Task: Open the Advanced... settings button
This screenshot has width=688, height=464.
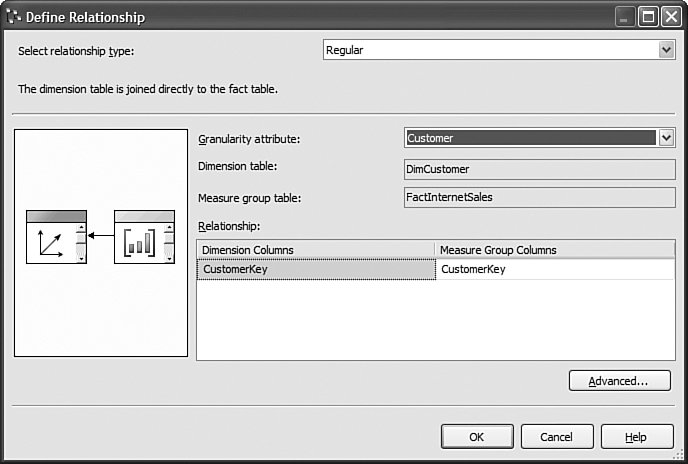Action: click(620, 381)
